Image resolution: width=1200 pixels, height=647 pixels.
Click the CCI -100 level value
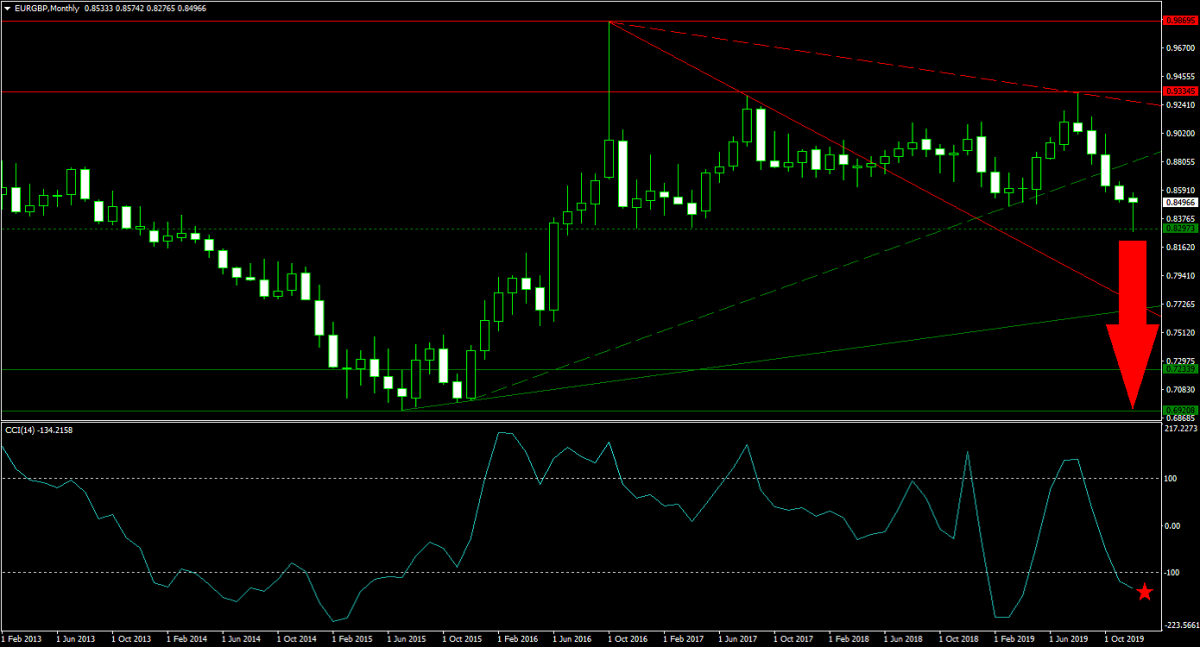1173,573
